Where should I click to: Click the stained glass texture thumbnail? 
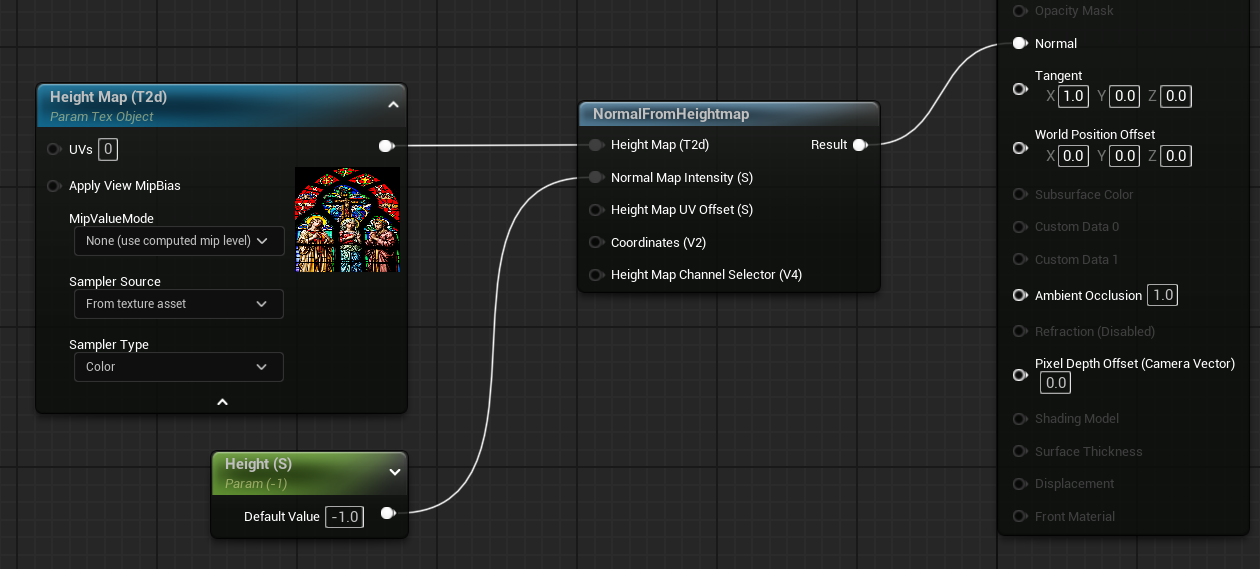coord(347,220)
